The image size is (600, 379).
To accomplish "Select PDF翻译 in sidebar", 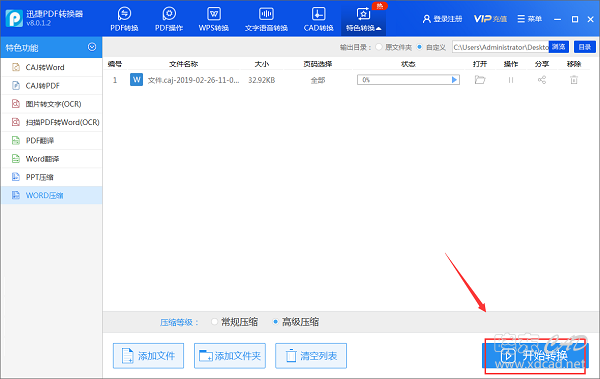I will (x=52, y=140).
